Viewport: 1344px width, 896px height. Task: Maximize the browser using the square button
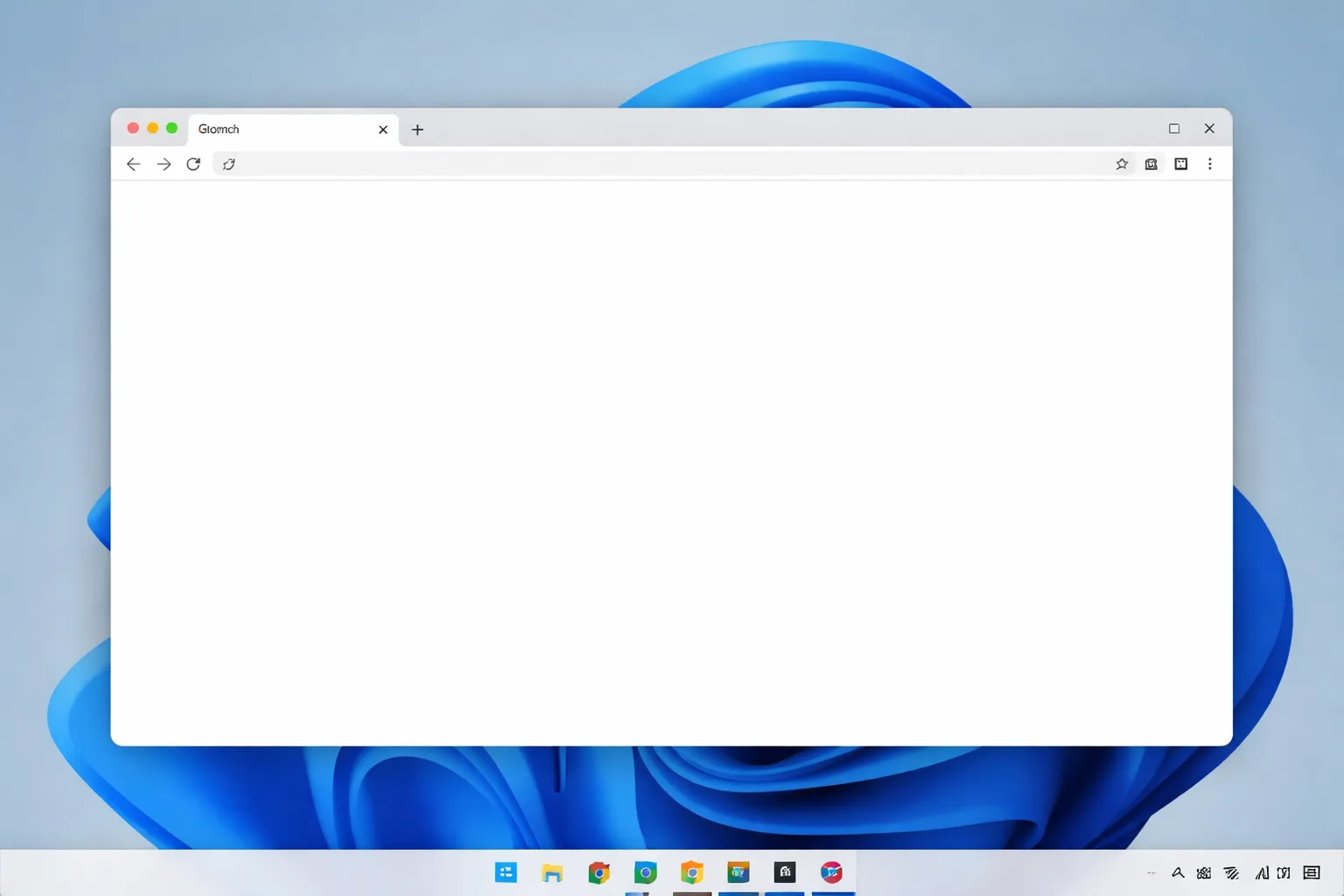point(1174,129)
